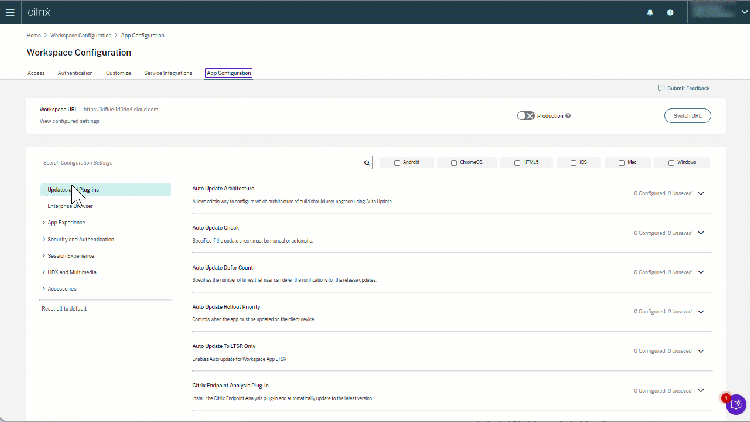Click Auto Update Check title
Viewport: 750px width, 422px height.
[x=216, y=228]
